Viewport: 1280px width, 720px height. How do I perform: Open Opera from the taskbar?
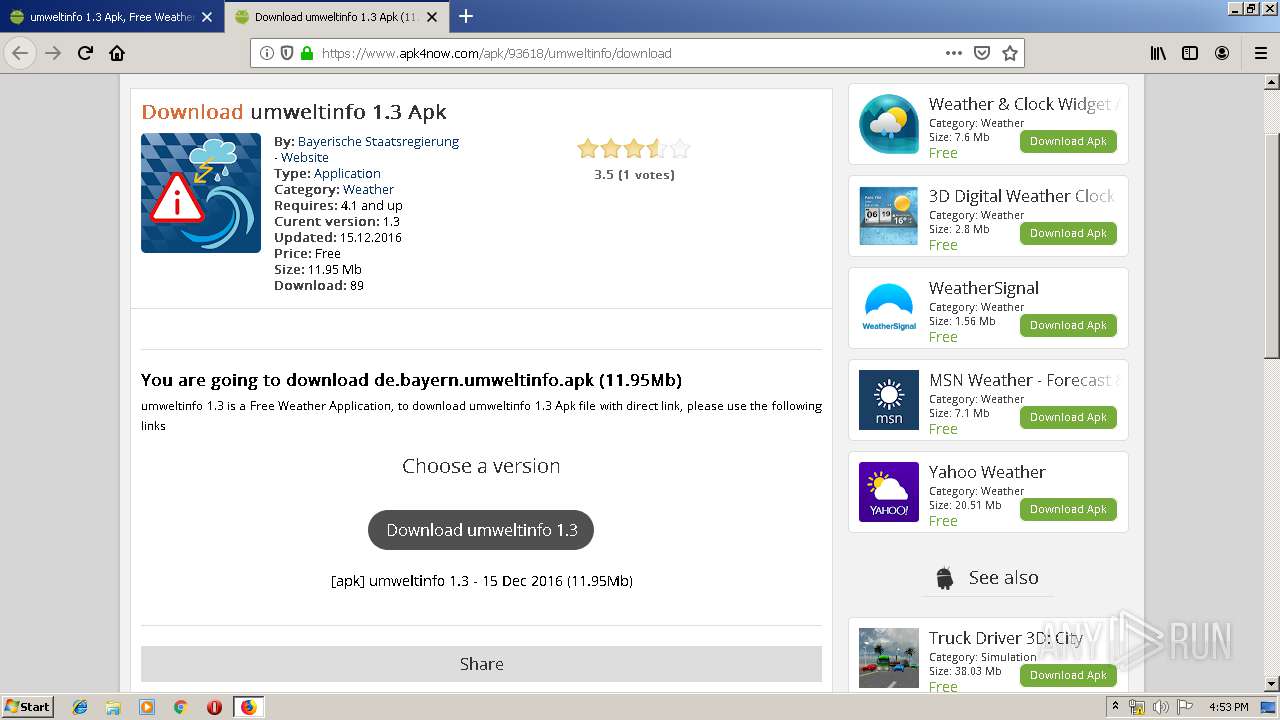pos(214,707)
